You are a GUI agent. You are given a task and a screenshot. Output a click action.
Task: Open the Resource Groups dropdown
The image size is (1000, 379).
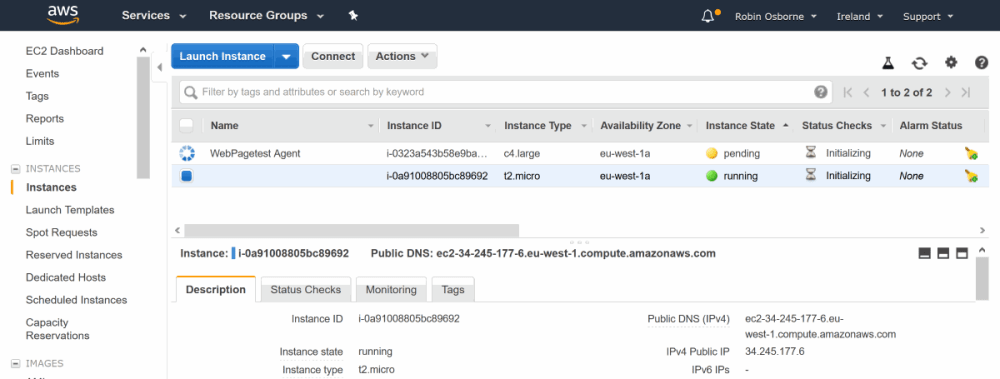click(x=267, y=15)
